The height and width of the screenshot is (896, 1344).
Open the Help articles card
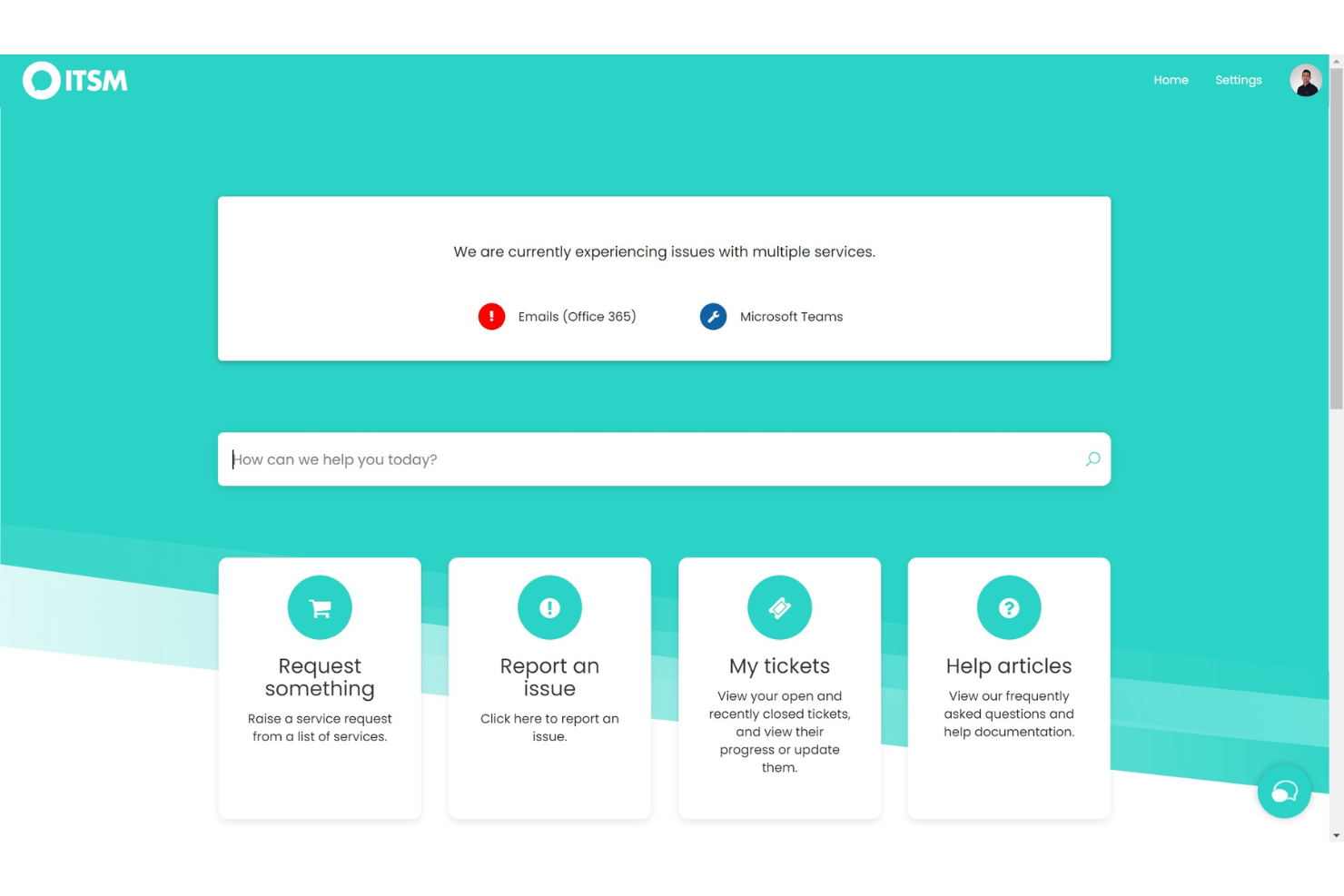coord(1009,687)
